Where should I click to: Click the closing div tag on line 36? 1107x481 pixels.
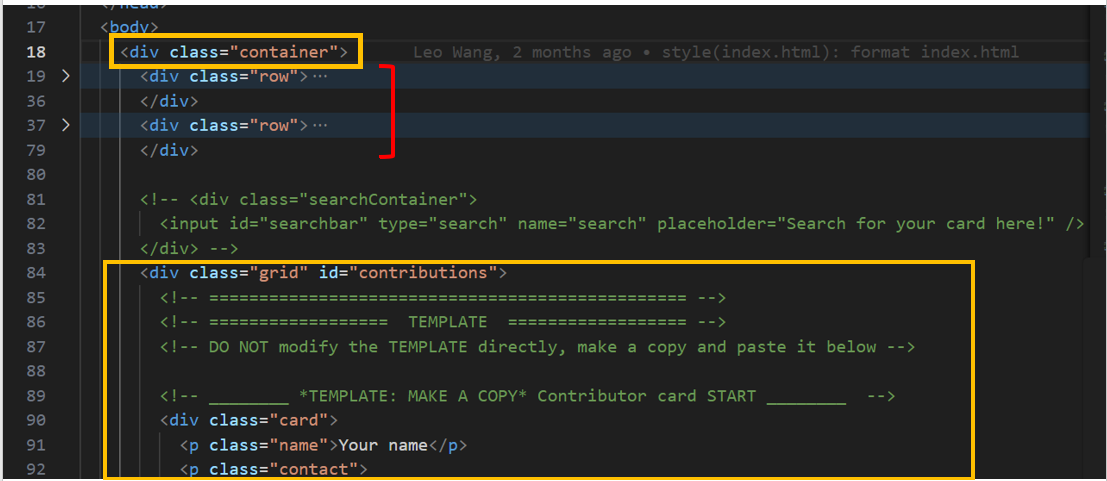coord(169,101)
